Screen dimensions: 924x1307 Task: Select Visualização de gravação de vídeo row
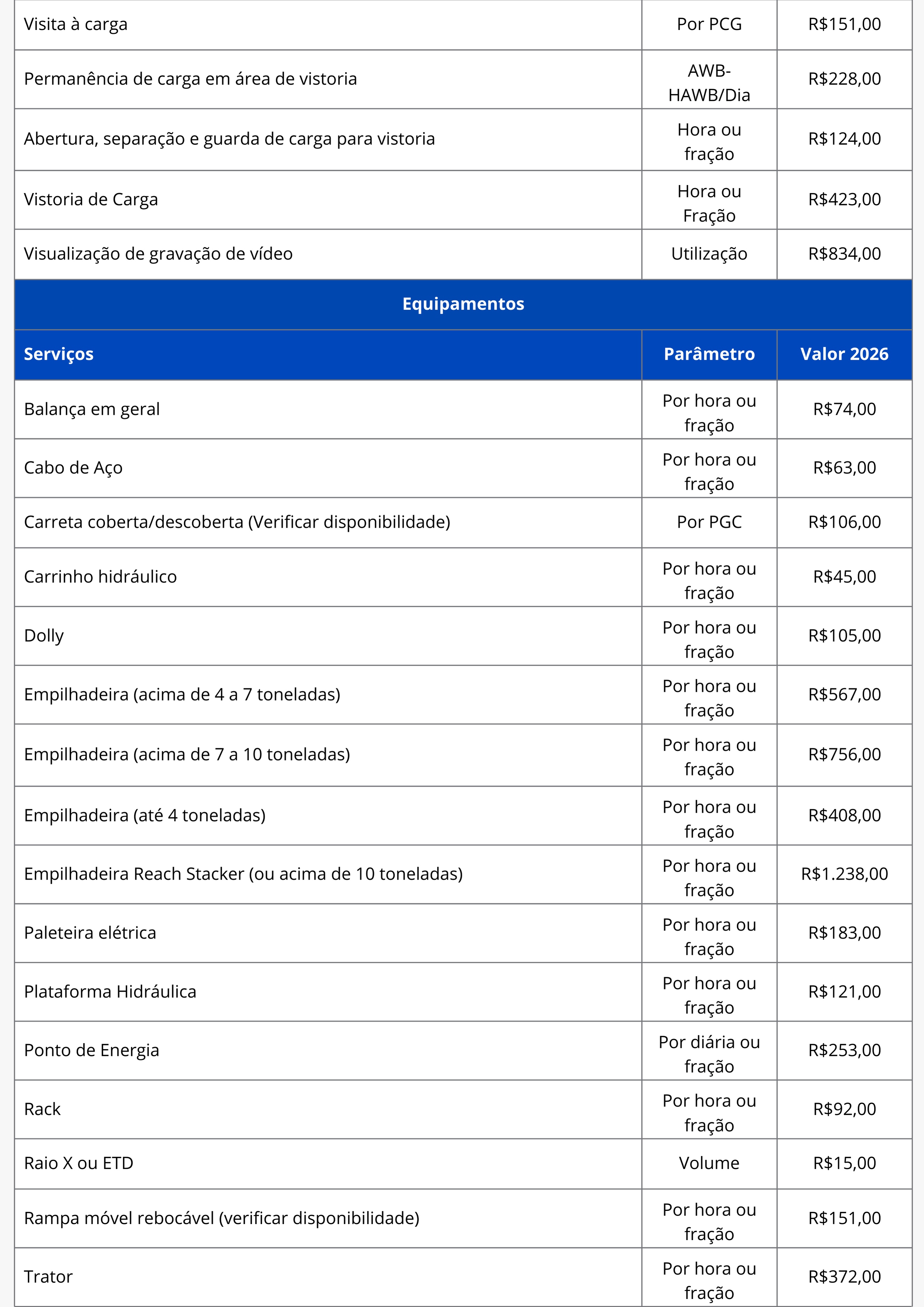(x=463, y=254)
